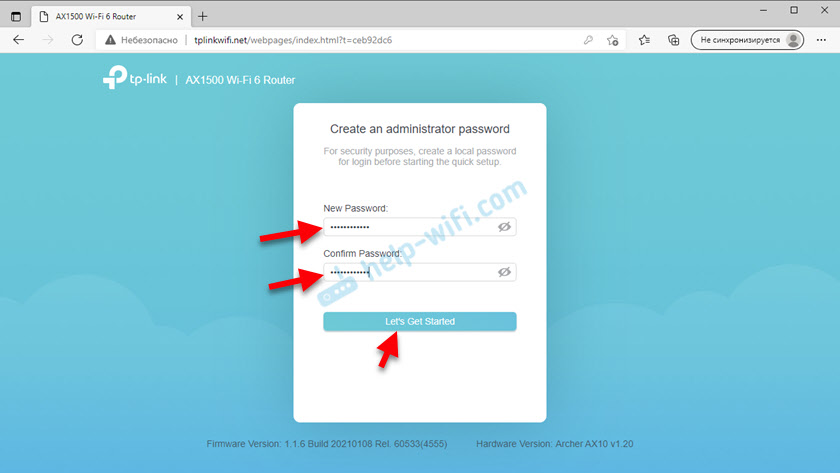The image size is (840, 473).
Task: Add page to favorites star icon
Action: pyautogui.click(x=613, y=40)
